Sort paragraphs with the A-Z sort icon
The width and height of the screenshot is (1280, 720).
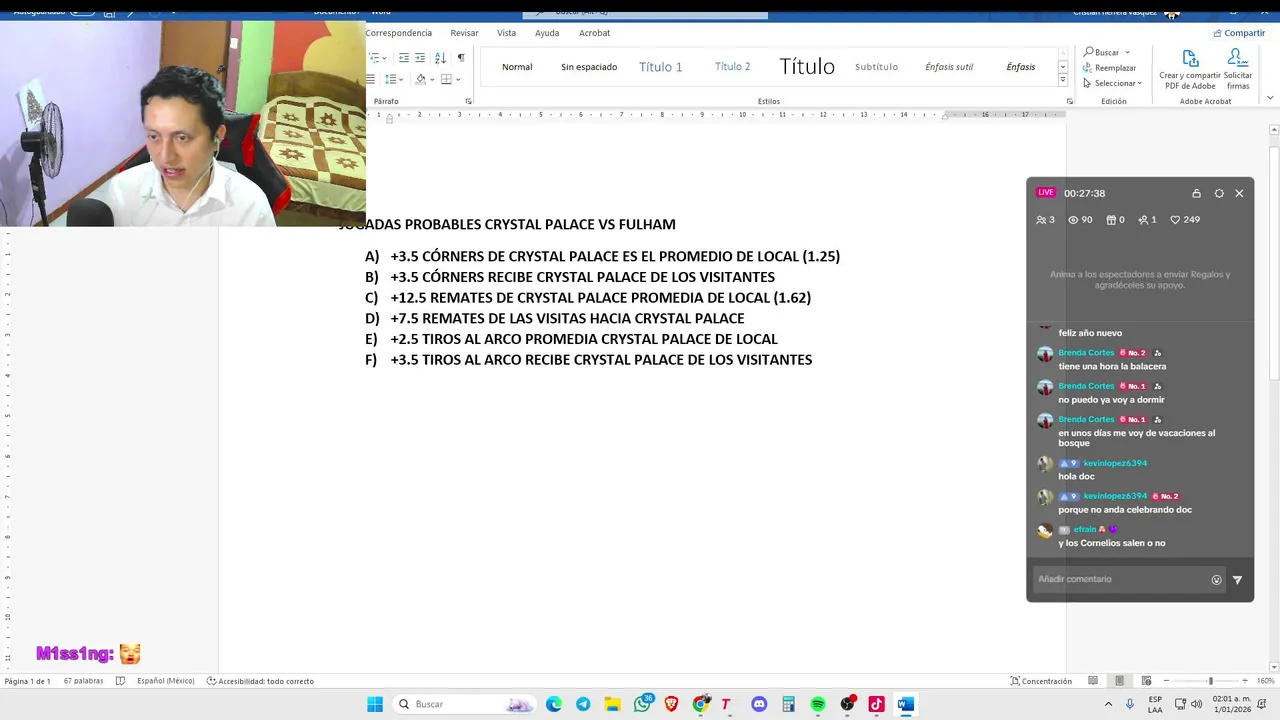[x=440, y=58]
